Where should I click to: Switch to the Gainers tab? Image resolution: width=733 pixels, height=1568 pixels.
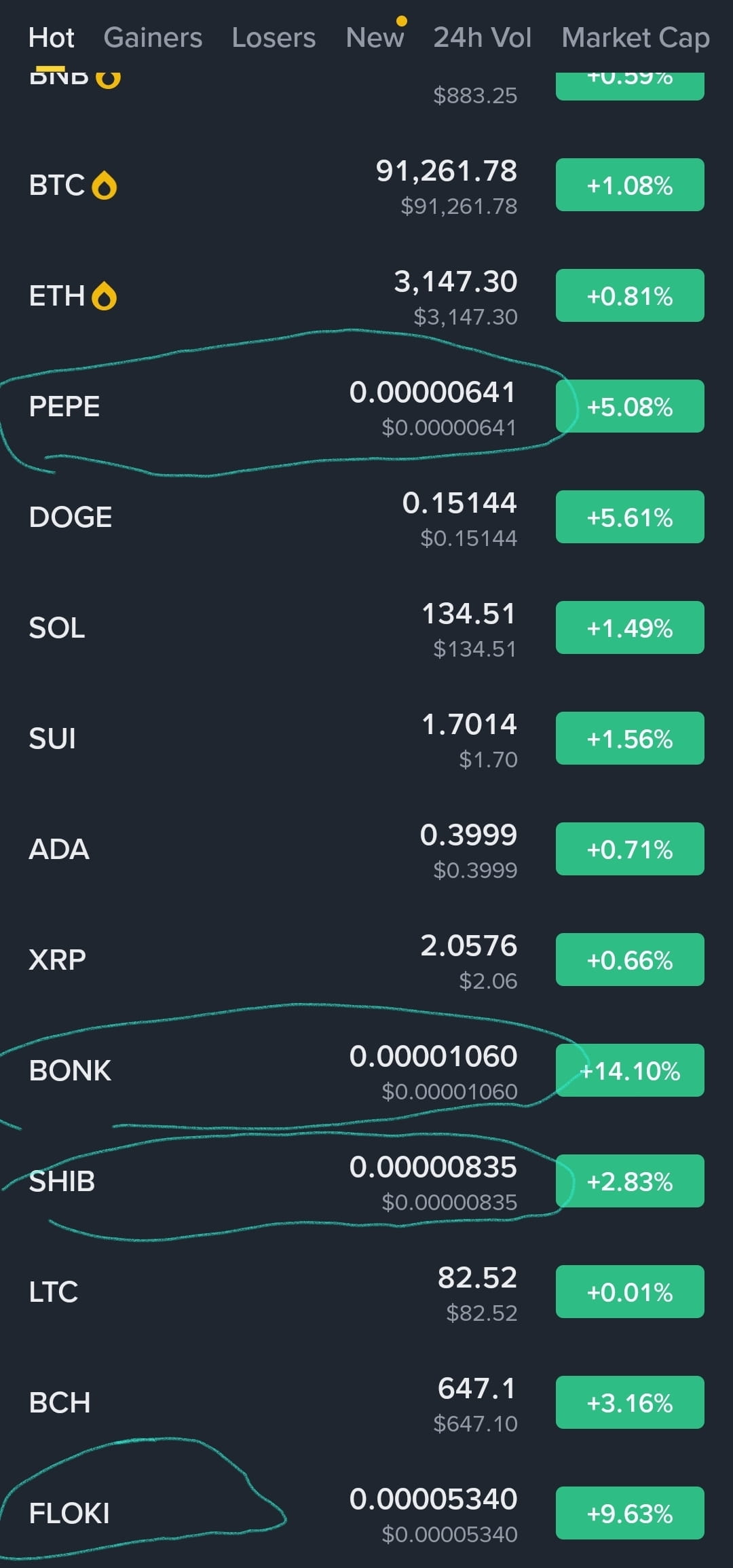coord(153,37)
